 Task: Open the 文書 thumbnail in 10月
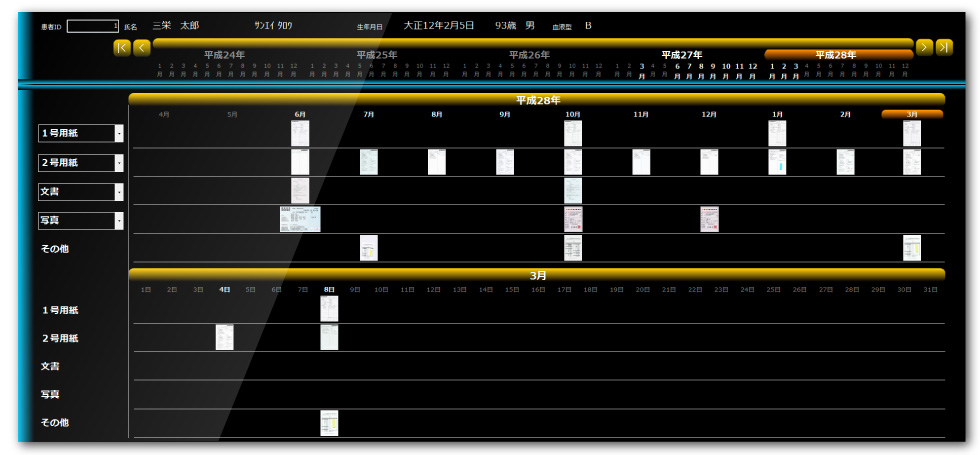click(x=572, y=191)
